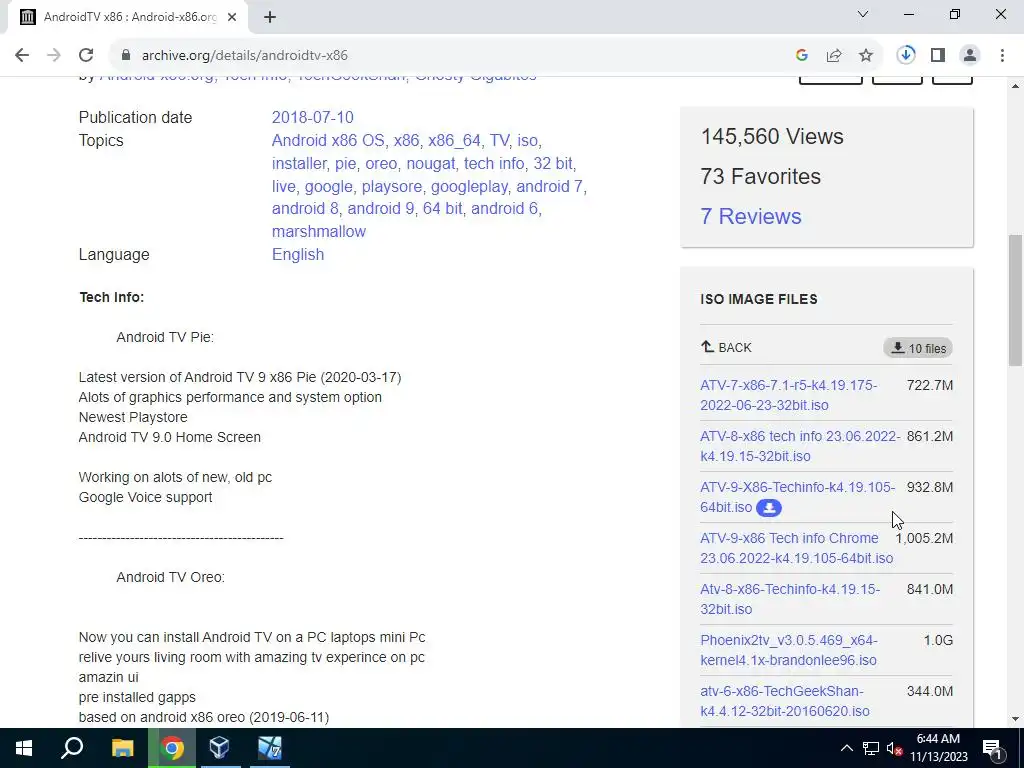Click the 145,560 Views text
Image resolution: width=1024 pixels, height=768 pixels.
pos(772,136)
